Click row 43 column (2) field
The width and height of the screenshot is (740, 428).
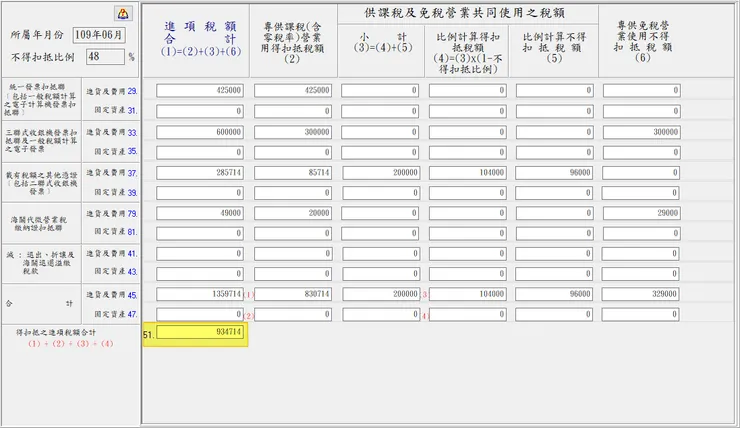(293, 274)
